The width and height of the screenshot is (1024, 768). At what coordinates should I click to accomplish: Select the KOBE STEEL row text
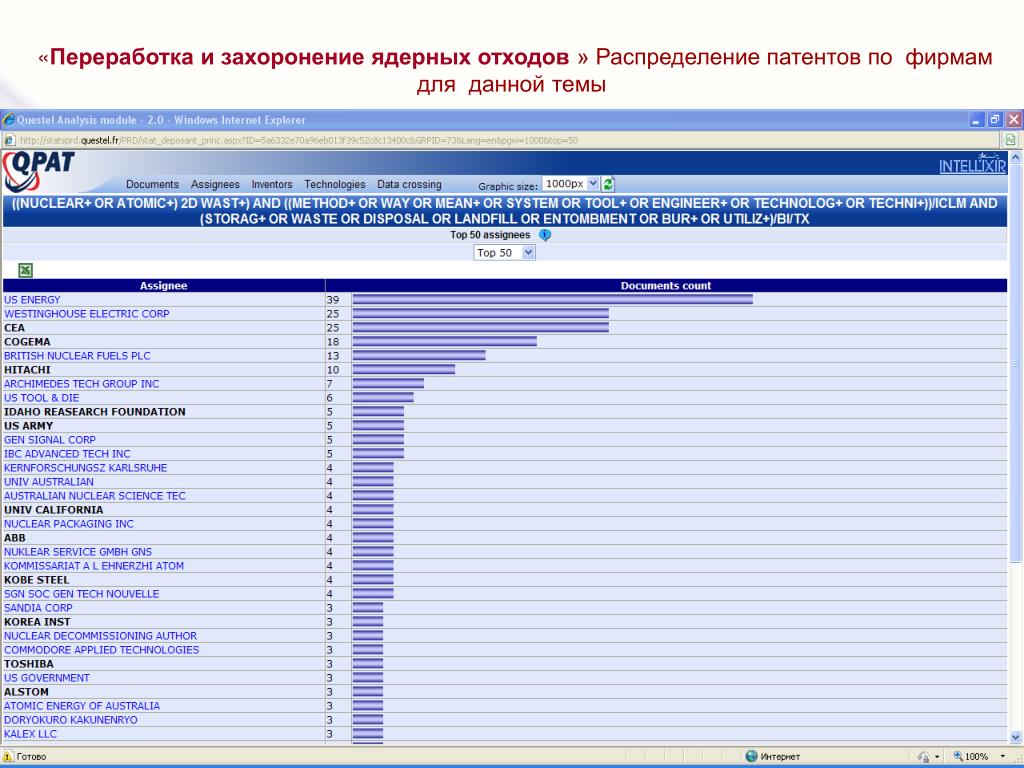tap(37, 580)
